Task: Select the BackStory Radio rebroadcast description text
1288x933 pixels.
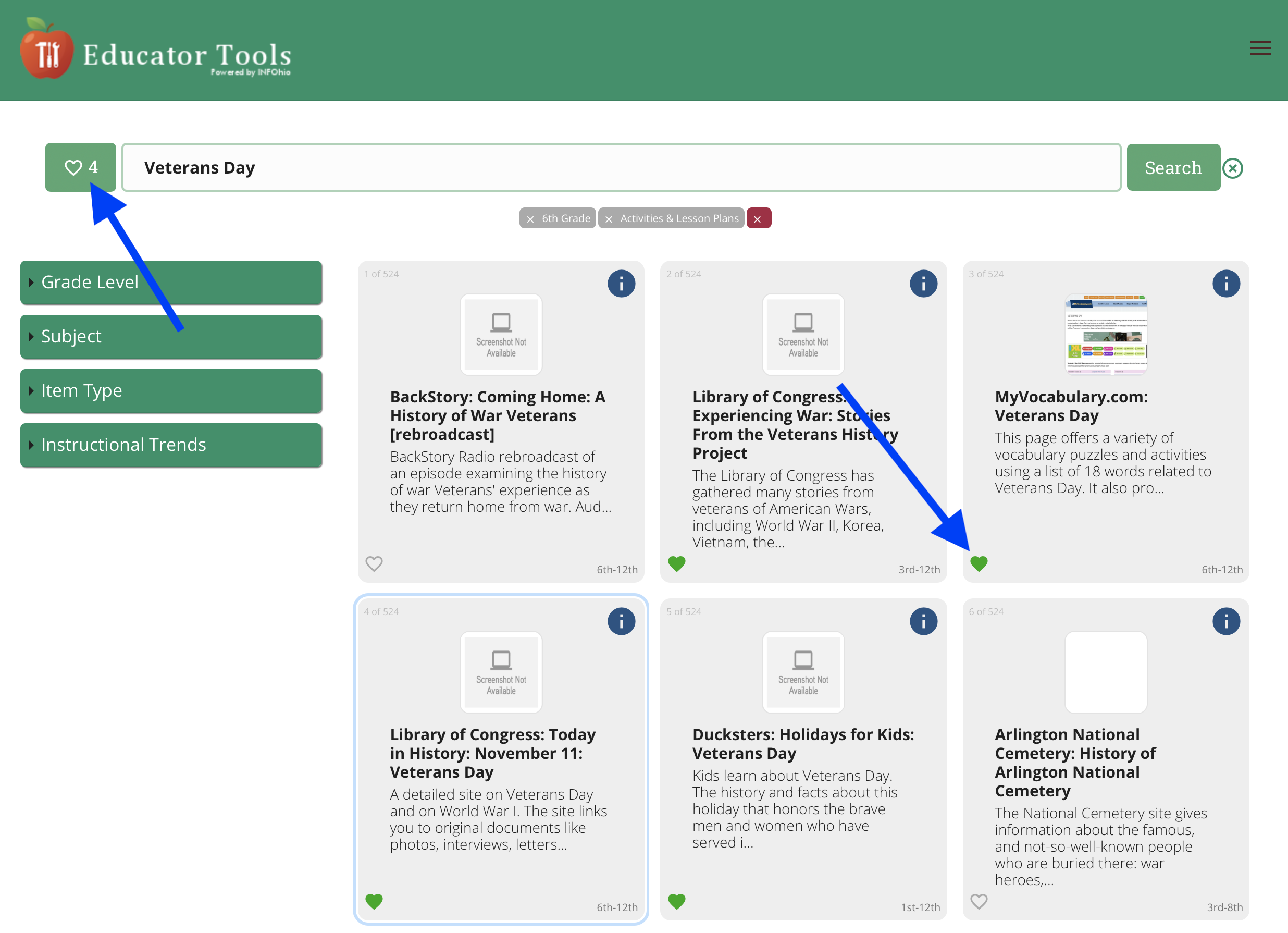Action: pyautogui.click(x=500, y=482)
